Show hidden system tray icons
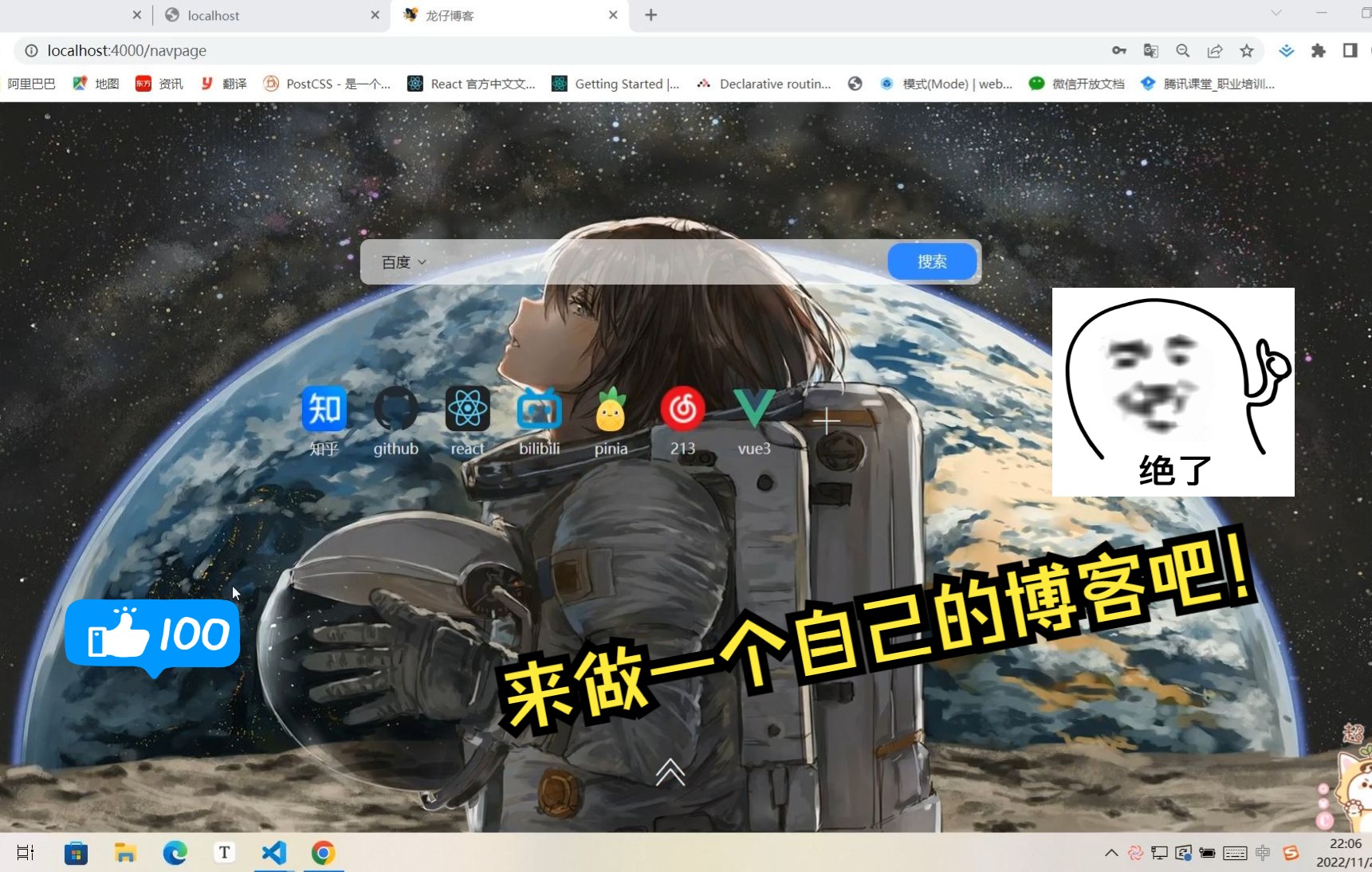The height and width of the screenshot is (872, 1372). point(1111,853)
